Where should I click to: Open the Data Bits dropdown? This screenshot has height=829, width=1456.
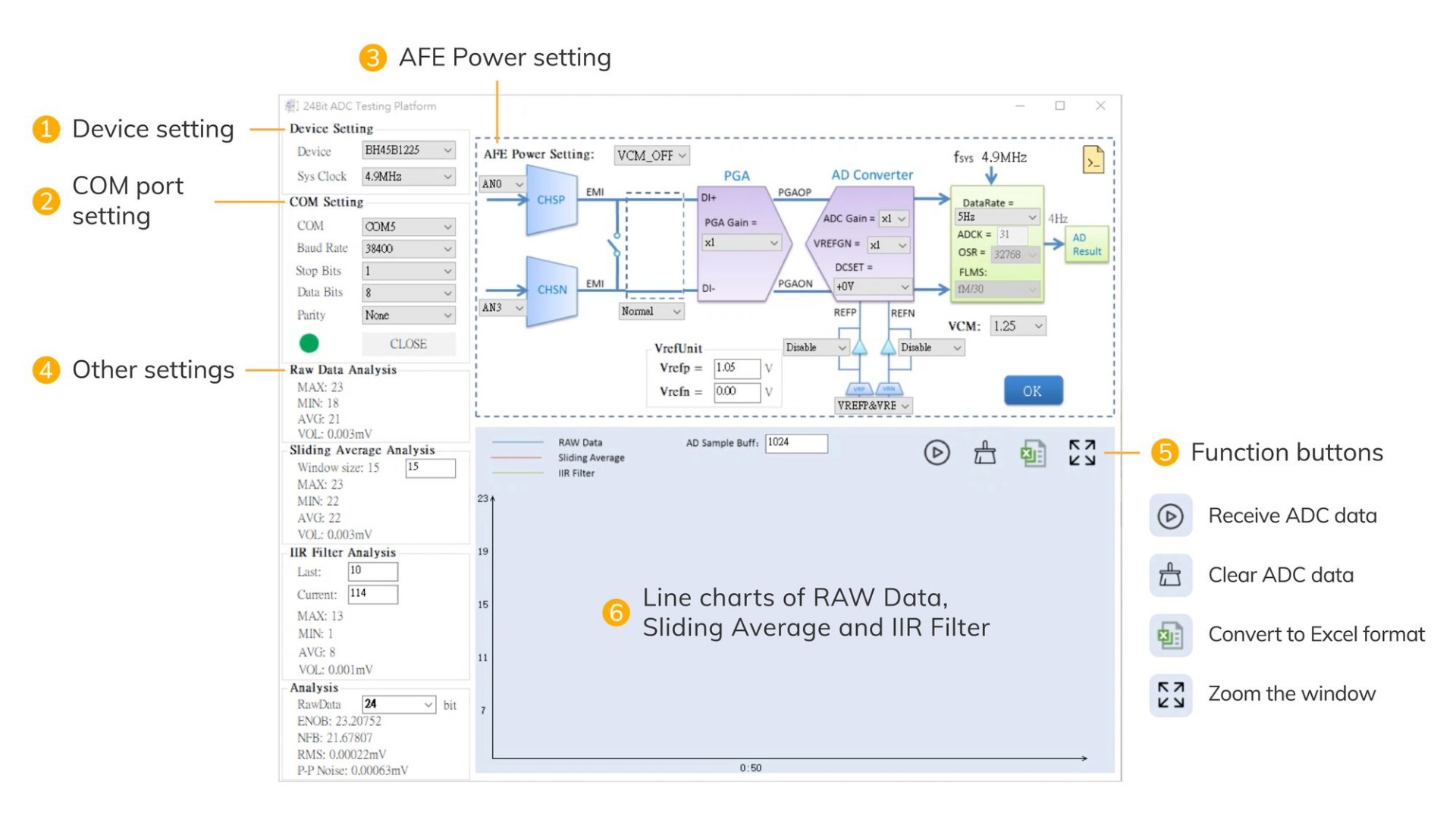coord(408,293)
